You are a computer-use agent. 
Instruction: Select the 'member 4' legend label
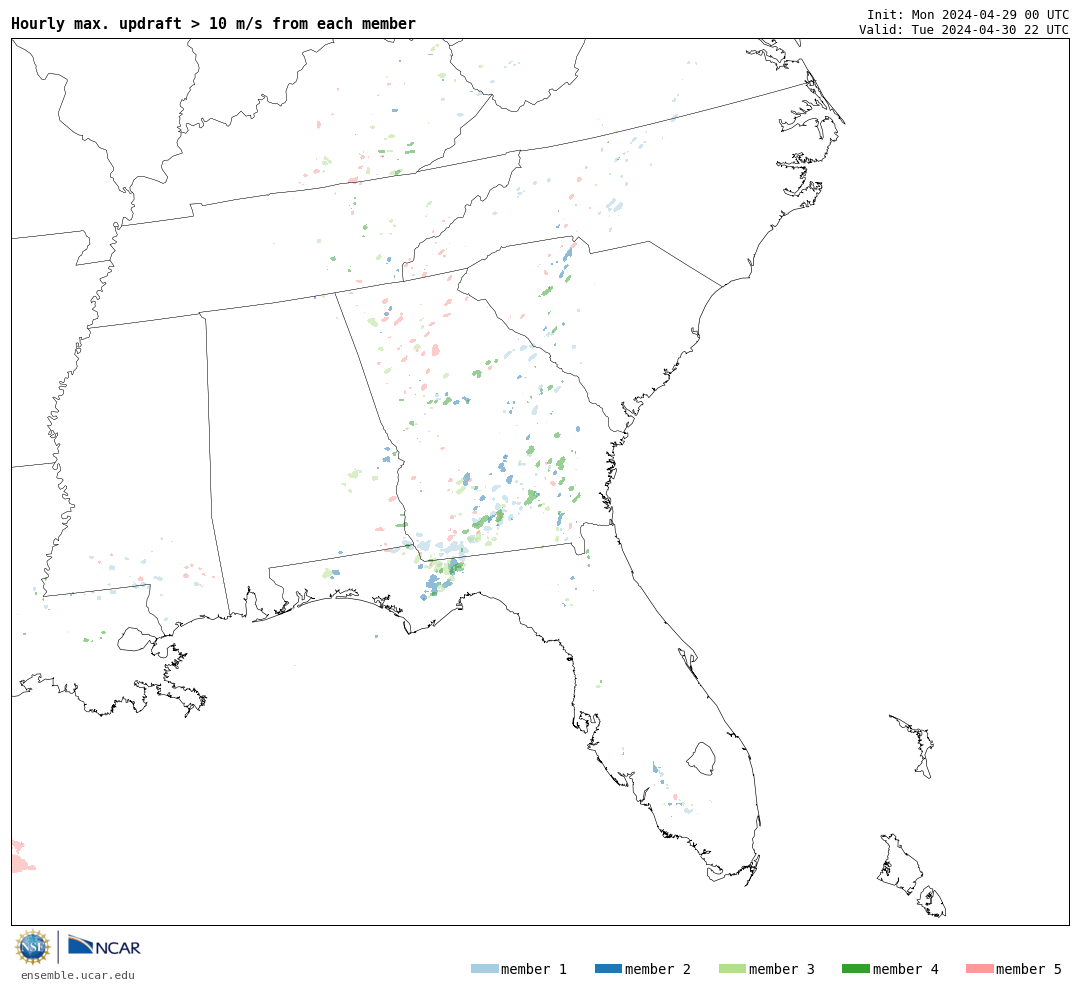click(906, 969)
